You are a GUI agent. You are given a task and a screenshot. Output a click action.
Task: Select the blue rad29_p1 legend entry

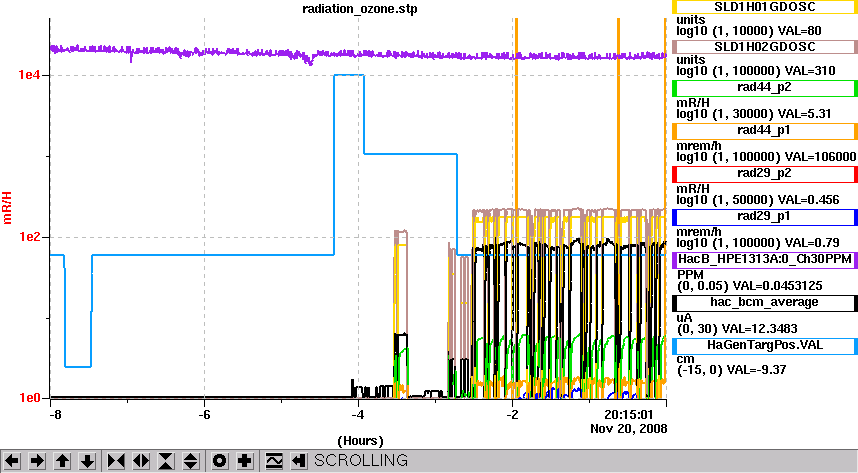[x=764, y=217]
